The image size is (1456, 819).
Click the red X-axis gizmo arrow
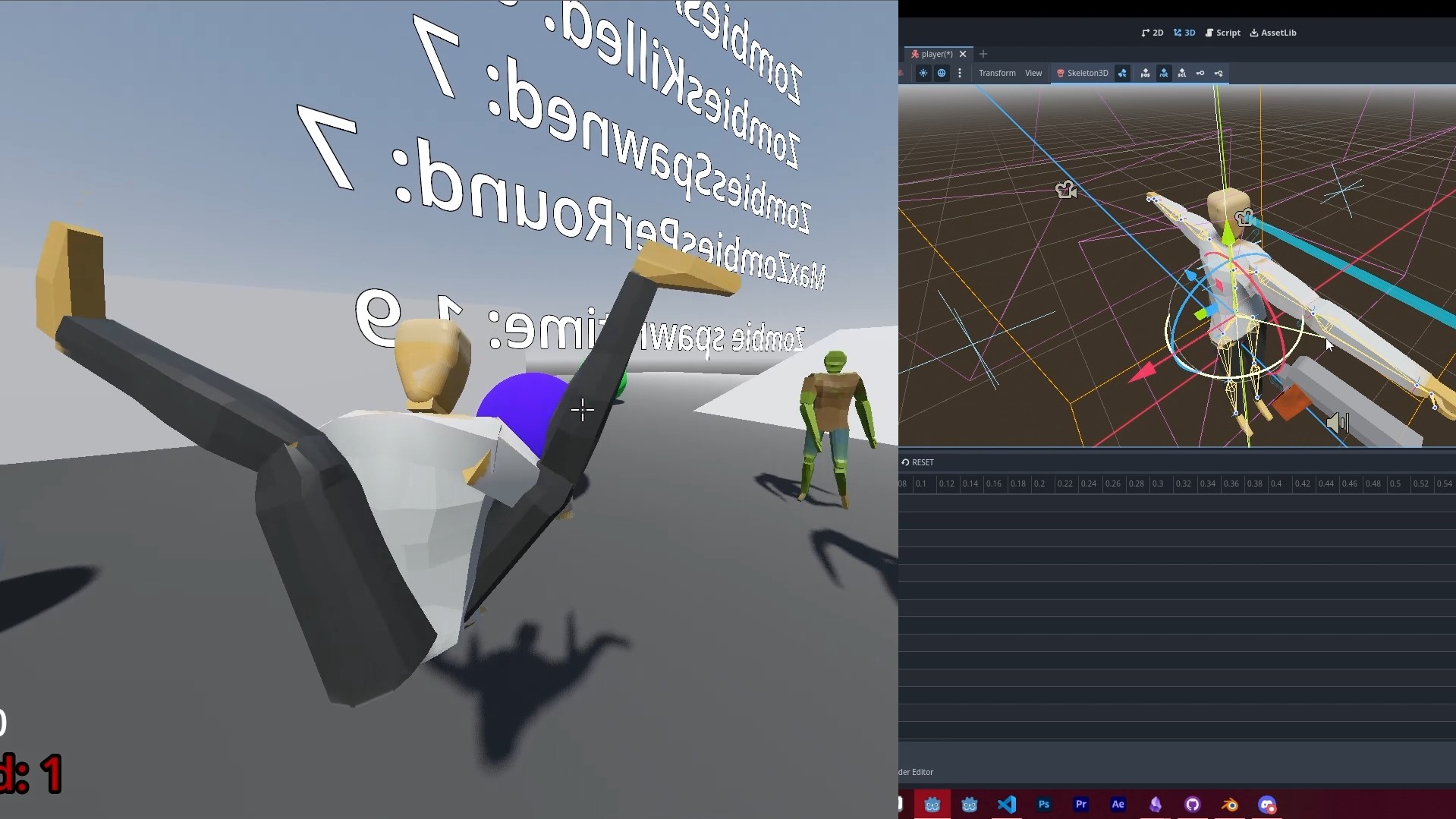tap(1143, 371)
